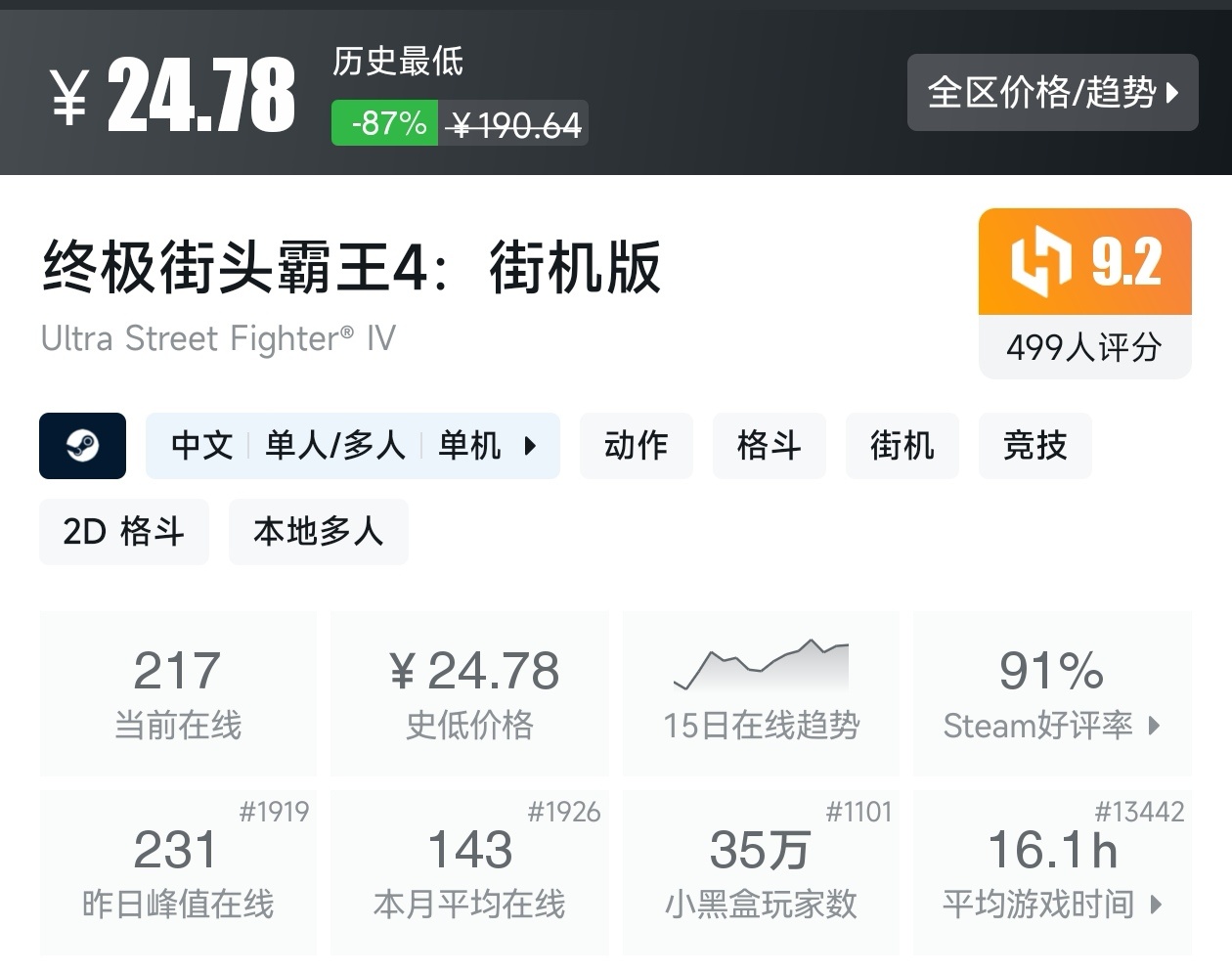Click the #1919 rank label
1232x973 pixels.
point(274,812)
